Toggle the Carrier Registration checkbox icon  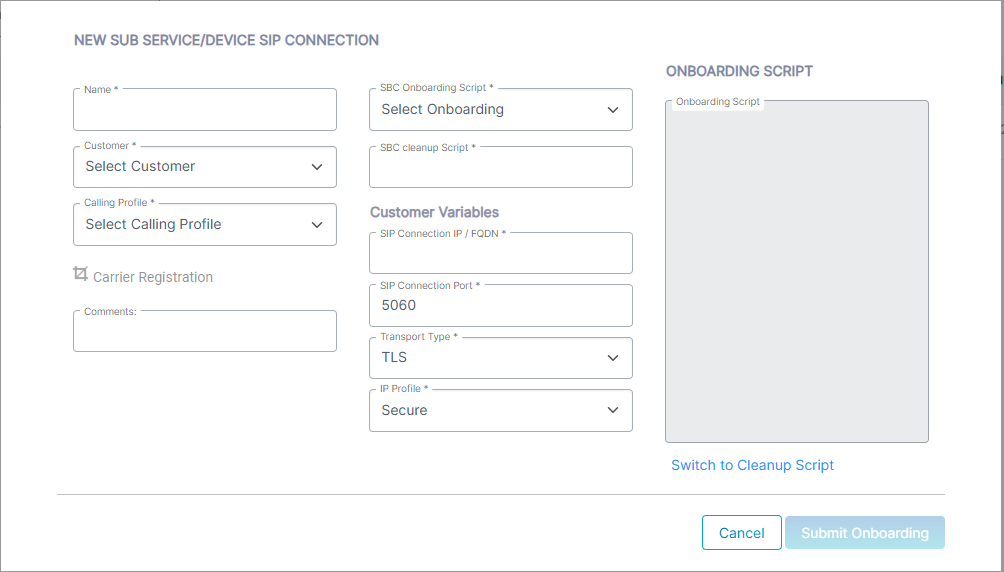coord(80,274)
